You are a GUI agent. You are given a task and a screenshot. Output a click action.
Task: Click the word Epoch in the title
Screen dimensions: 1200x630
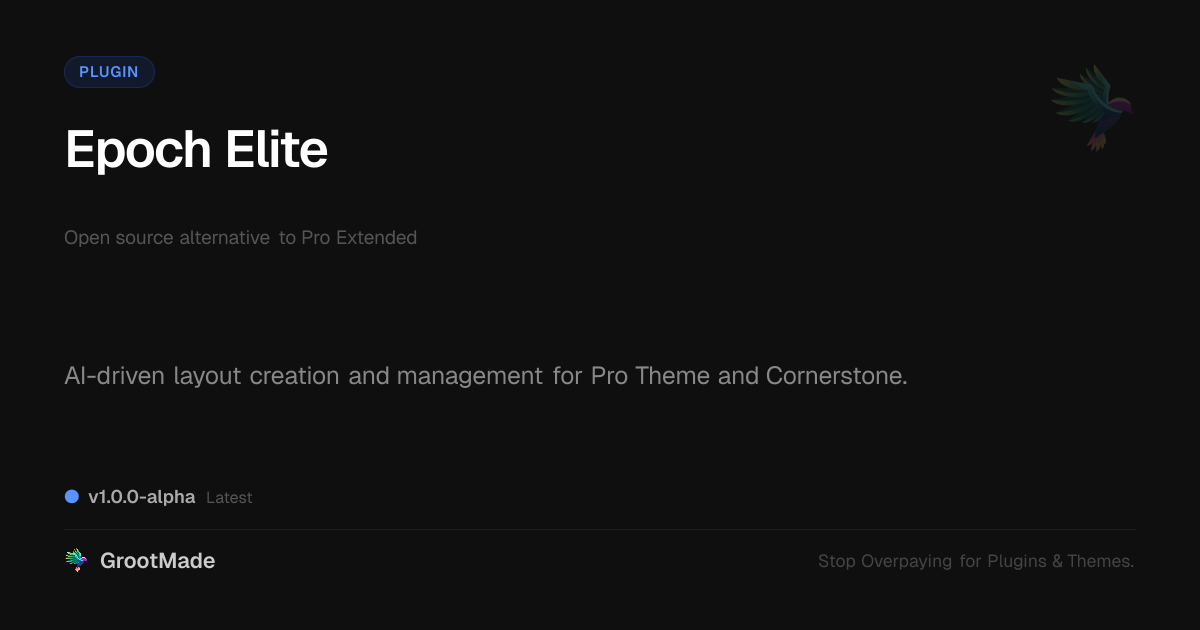tap(138, 150)
